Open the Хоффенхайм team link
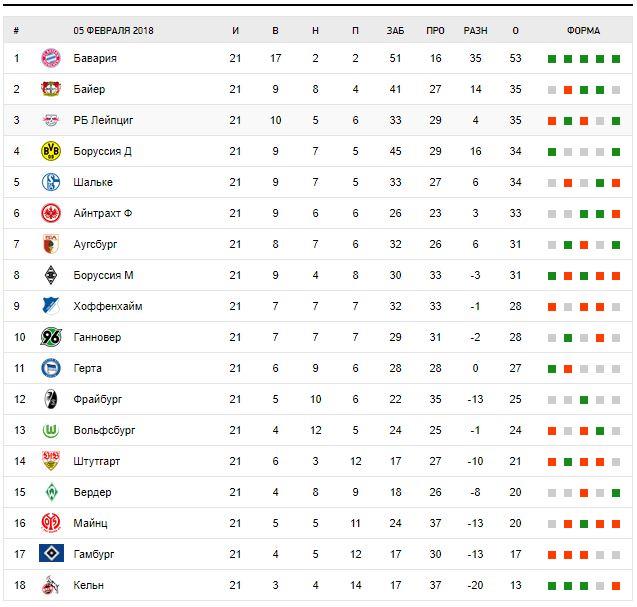Image resolution: width=637 pixels, height=607 pixels. [x=107, y=306]
